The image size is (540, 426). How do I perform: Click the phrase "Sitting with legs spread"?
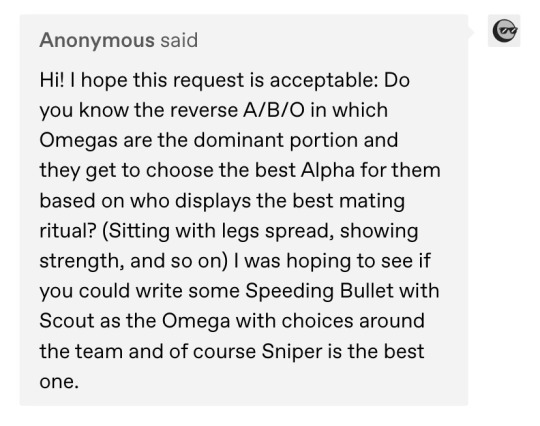coord(218,231)
